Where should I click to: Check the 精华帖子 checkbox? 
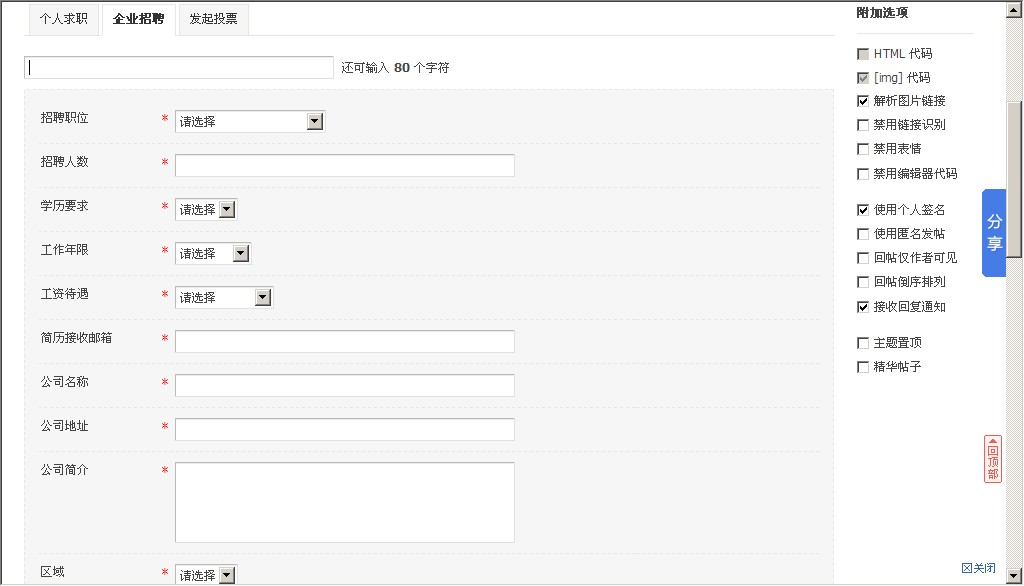pyautogui.click(x=863, y=367)
